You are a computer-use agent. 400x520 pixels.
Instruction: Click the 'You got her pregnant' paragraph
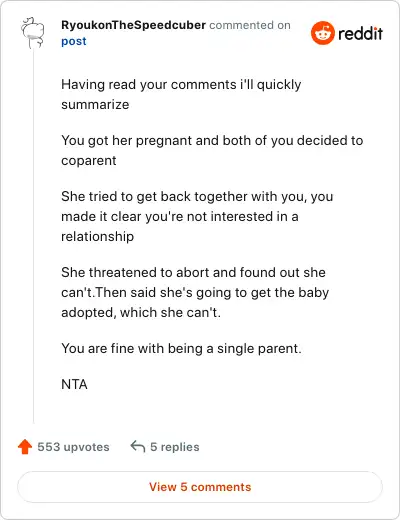coord(212,150)
